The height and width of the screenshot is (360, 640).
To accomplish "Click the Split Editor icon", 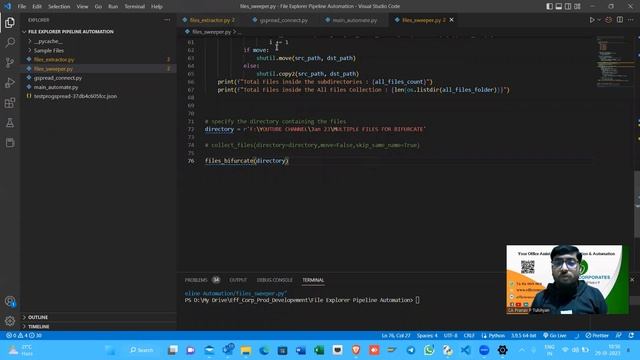I will (x=620, y=20).
